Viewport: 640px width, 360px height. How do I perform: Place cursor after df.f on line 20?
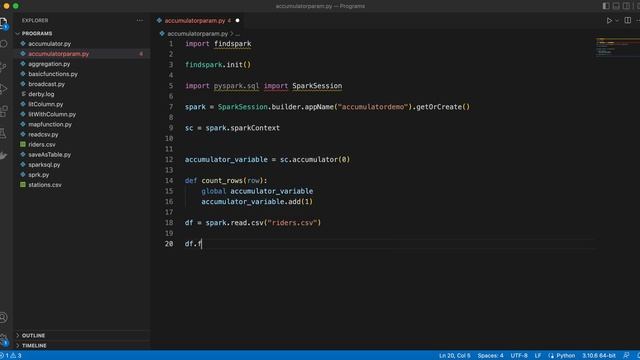(x=202, y=244)
